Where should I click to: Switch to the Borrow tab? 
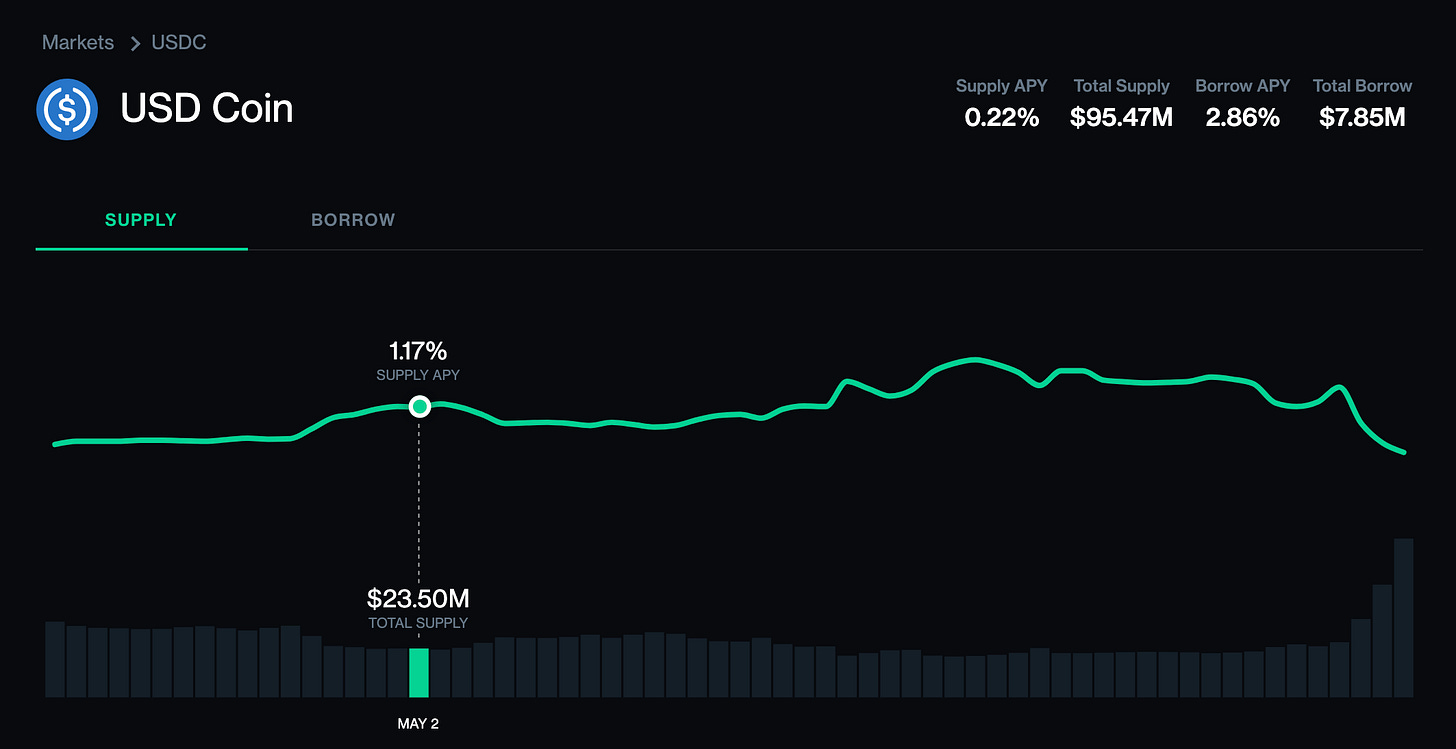click(353, 220)
